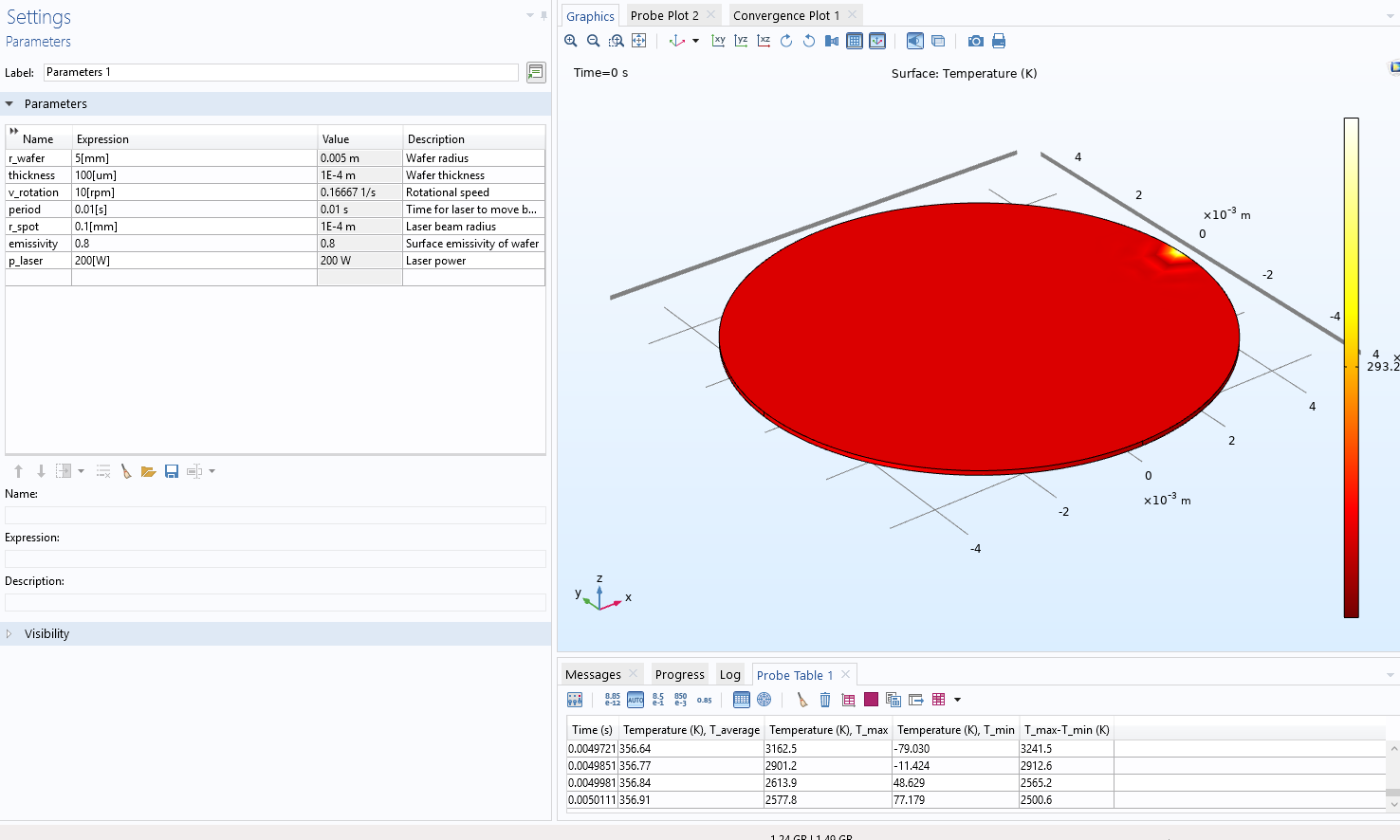1400x840 pixels.
Task: Load parameters from file with folder icon
Action: pyautogui.click(x=148, y=471)
